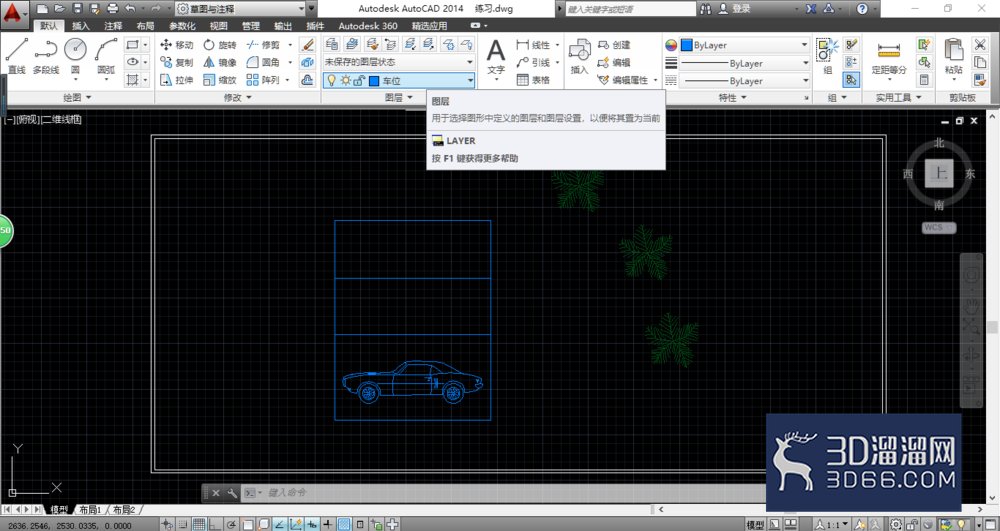Click the Array (阵列) command
1000x531 pixels.
click(x=263, y=80)
